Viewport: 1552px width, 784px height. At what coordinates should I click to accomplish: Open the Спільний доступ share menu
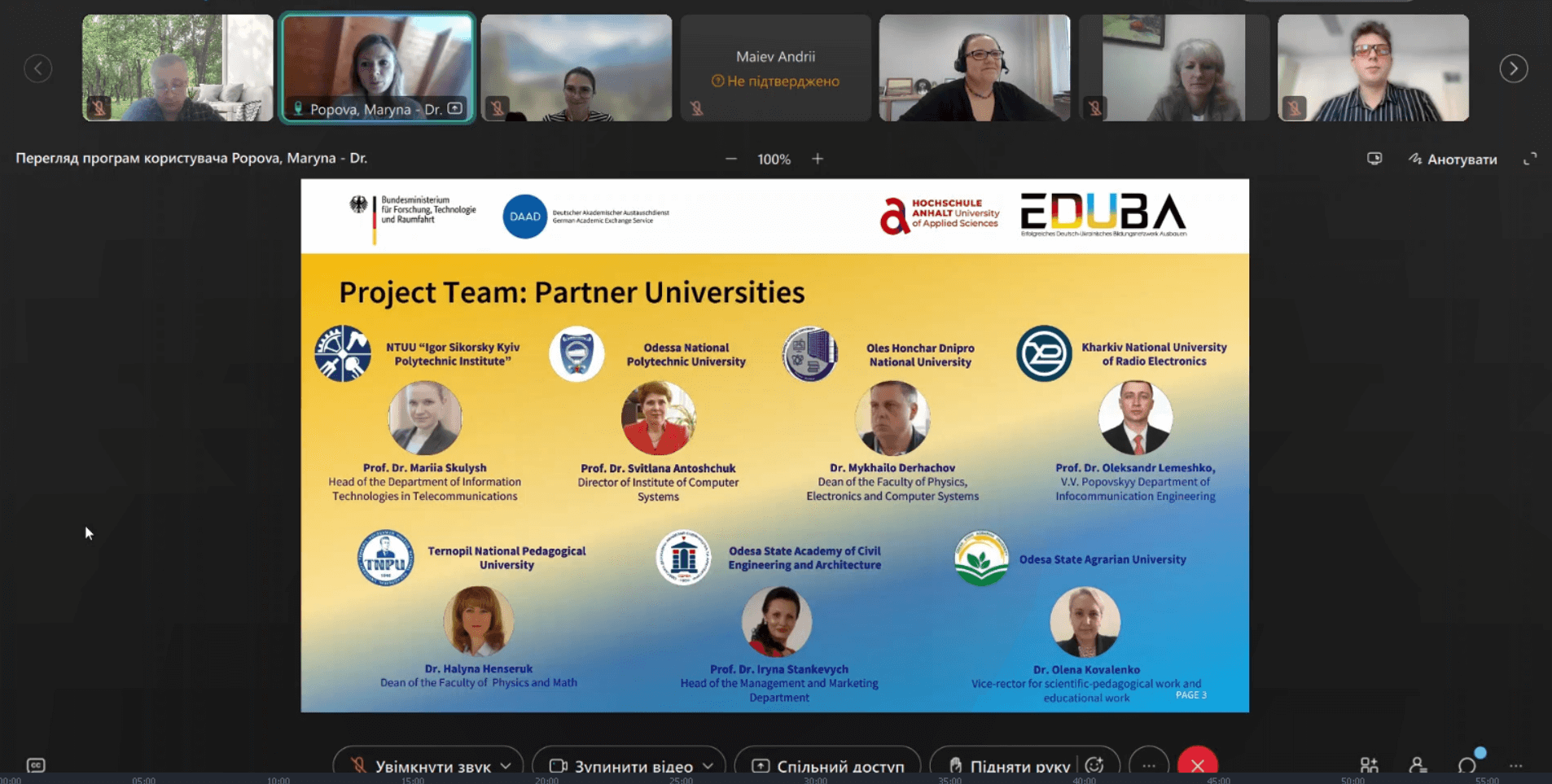tap(827, 766)
